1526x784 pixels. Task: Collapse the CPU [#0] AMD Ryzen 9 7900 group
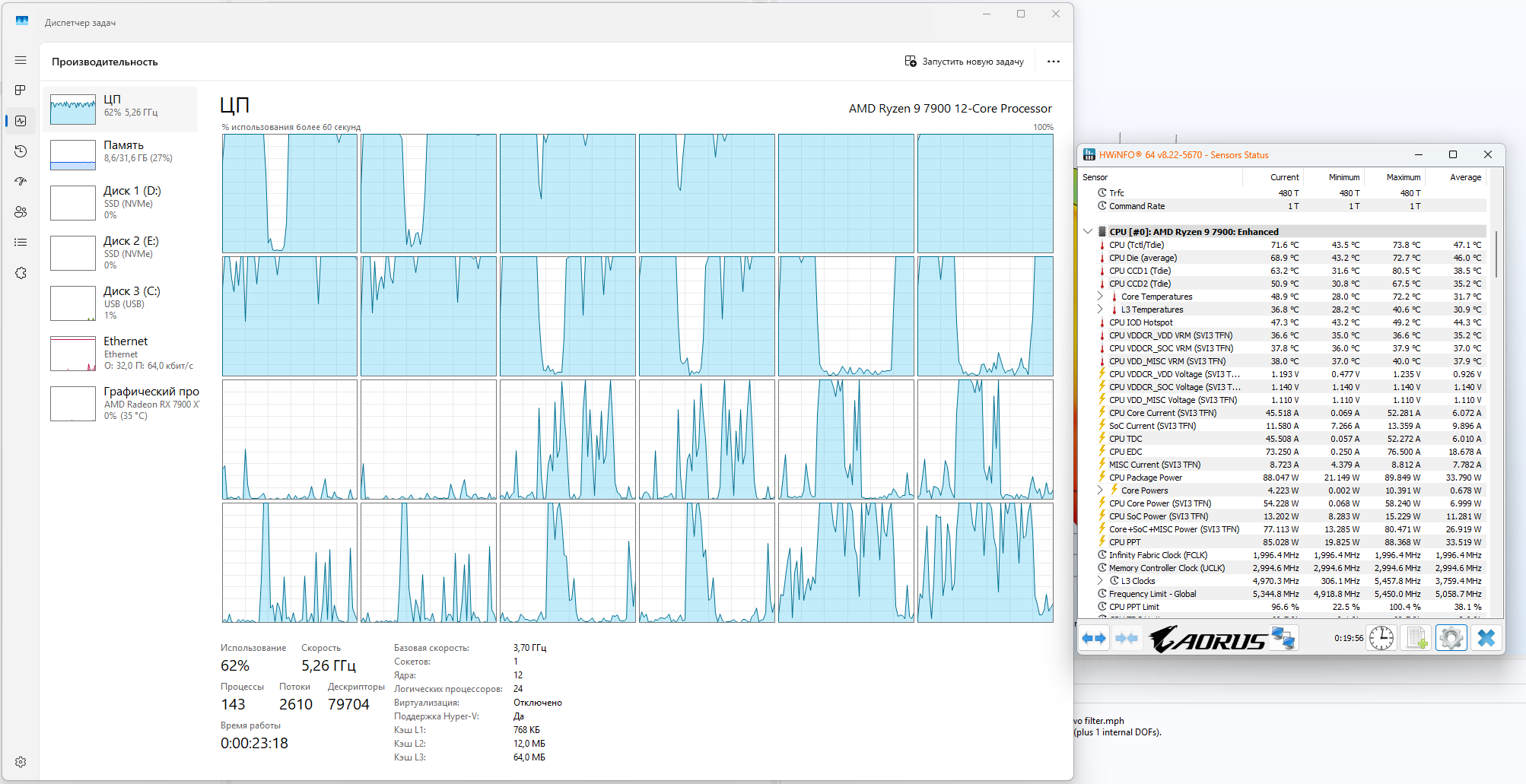[1088, 231]
